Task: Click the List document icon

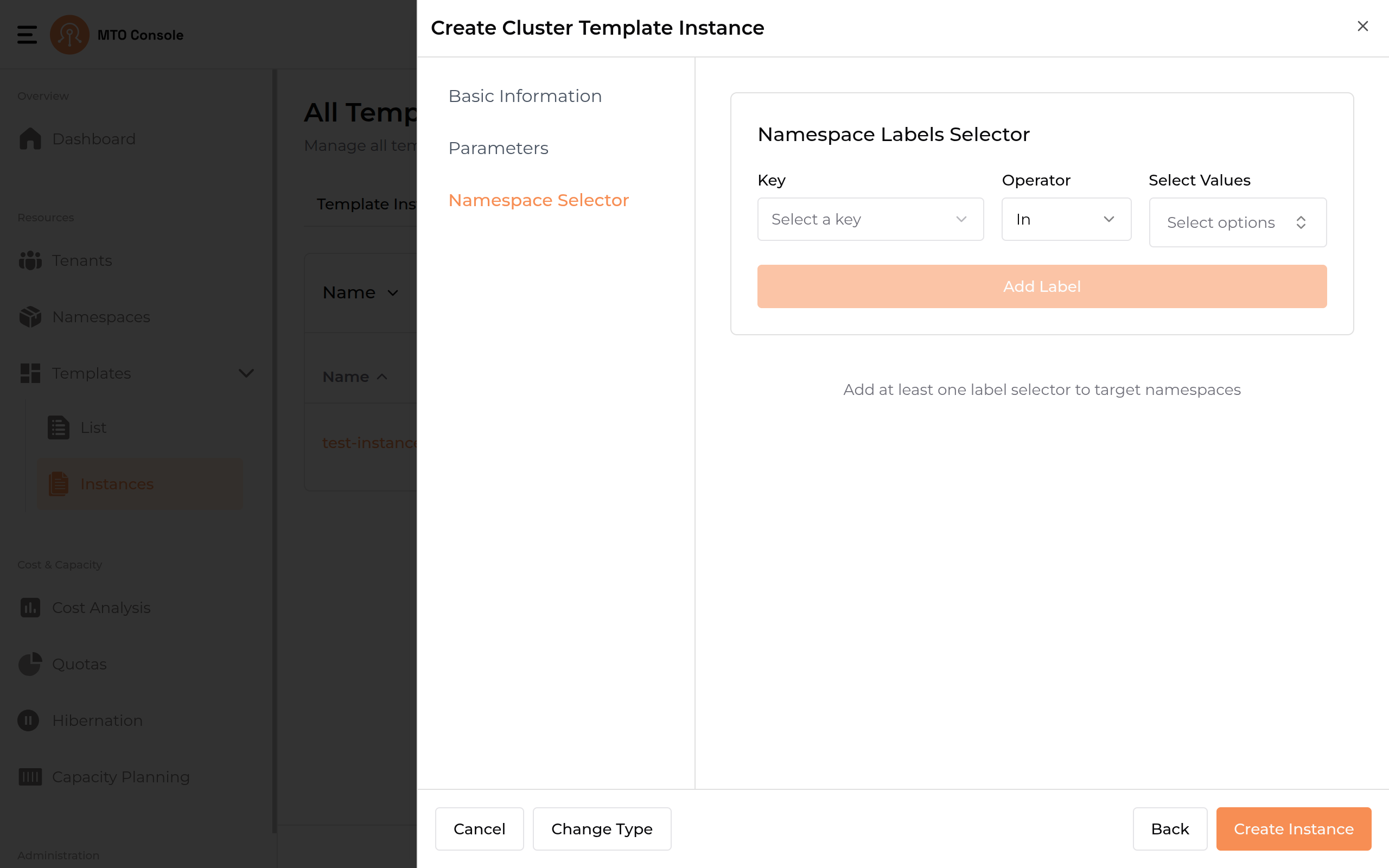Action: click(x=58, y=427)
